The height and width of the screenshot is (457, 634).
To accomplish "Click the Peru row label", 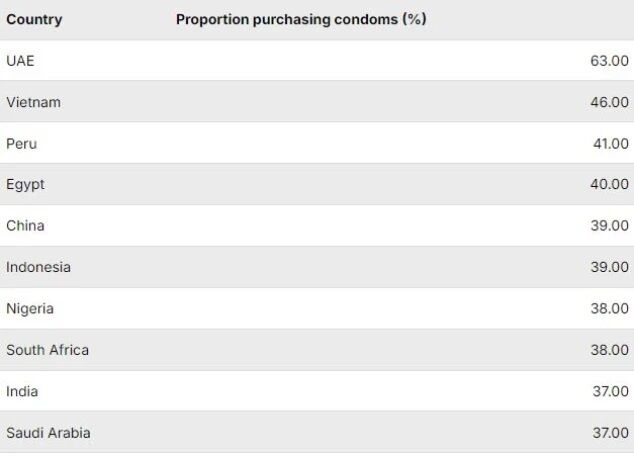I will click(22, 143).
